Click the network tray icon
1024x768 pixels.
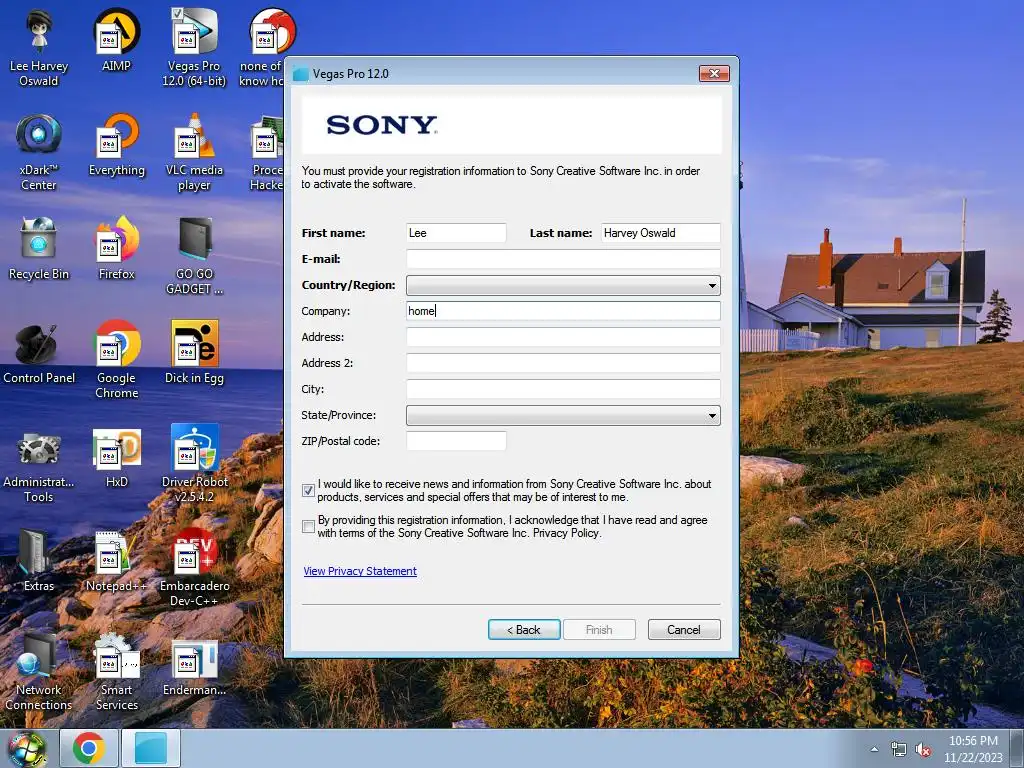click(x=899, y=750)
